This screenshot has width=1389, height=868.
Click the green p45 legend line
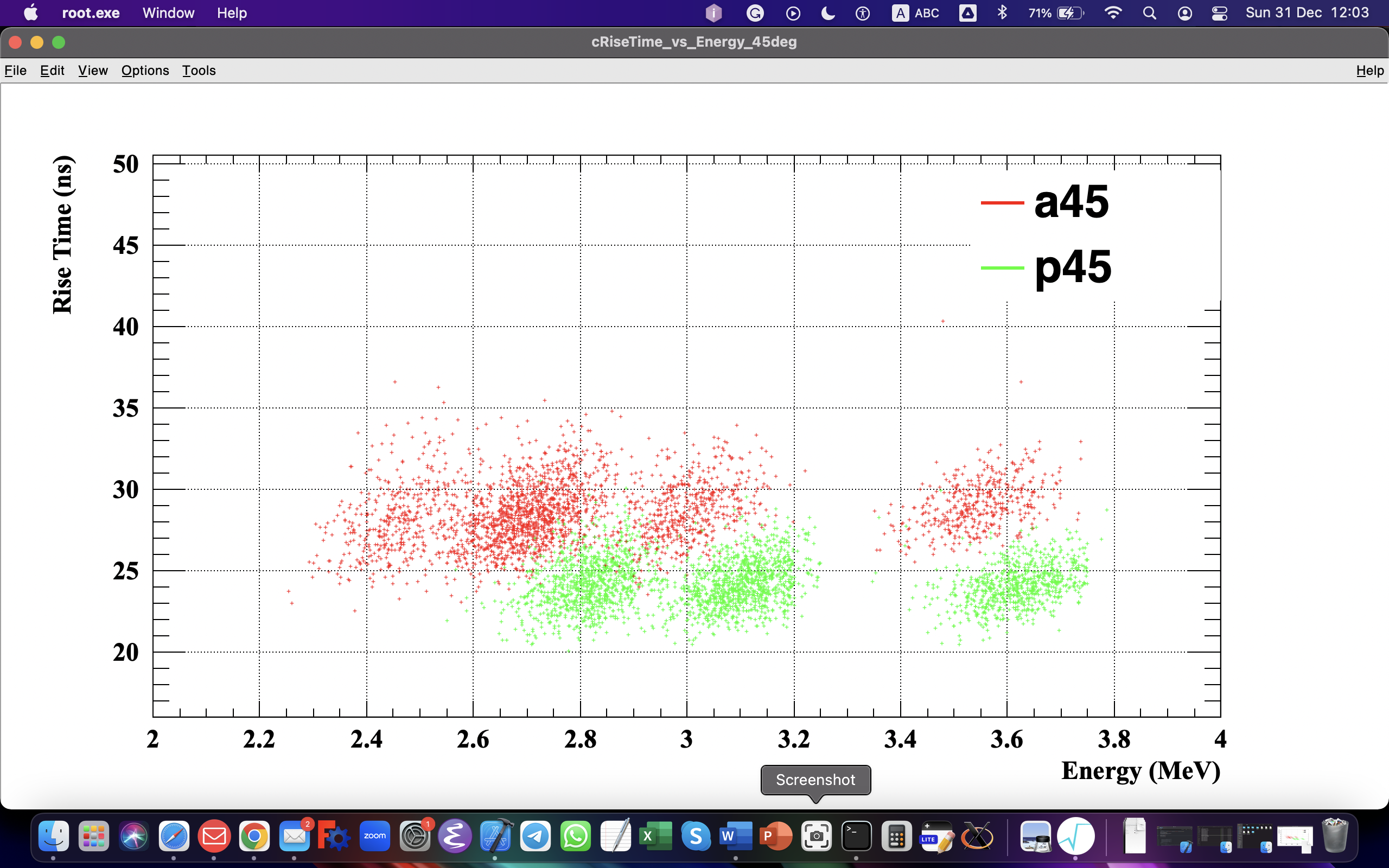coord(1002,267)
